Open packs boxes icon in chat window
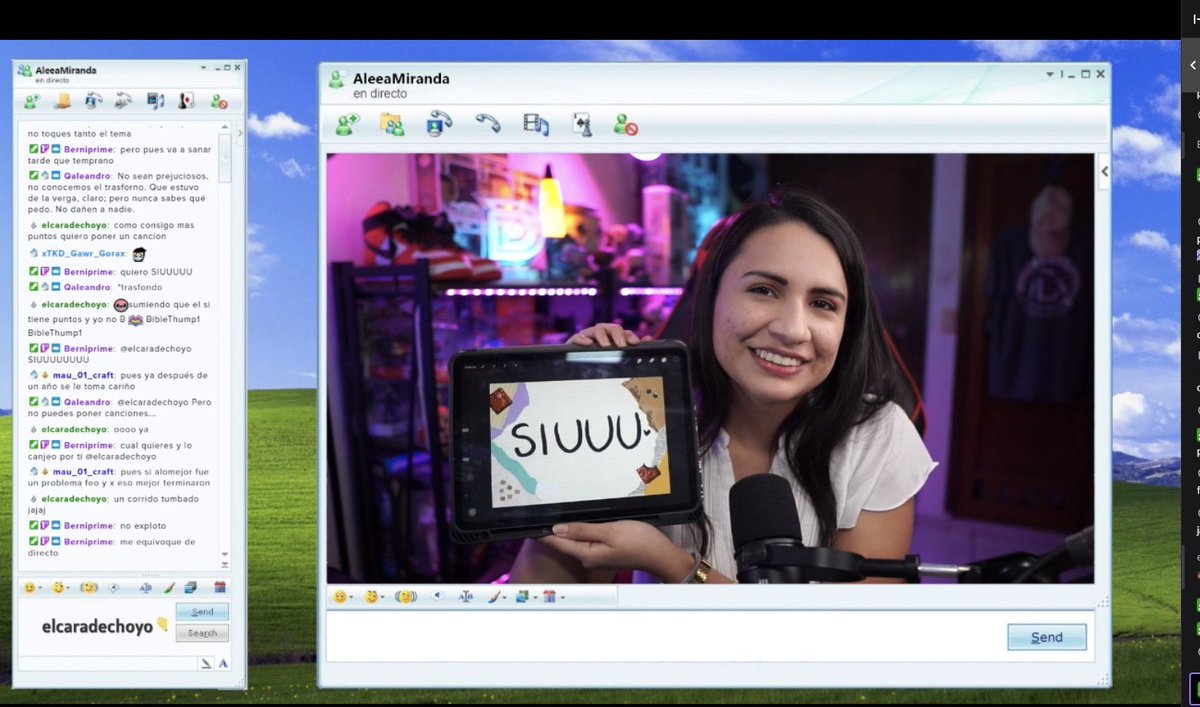Image resolution: width=1200 pixels, height=707 pixels. (191, 588)
